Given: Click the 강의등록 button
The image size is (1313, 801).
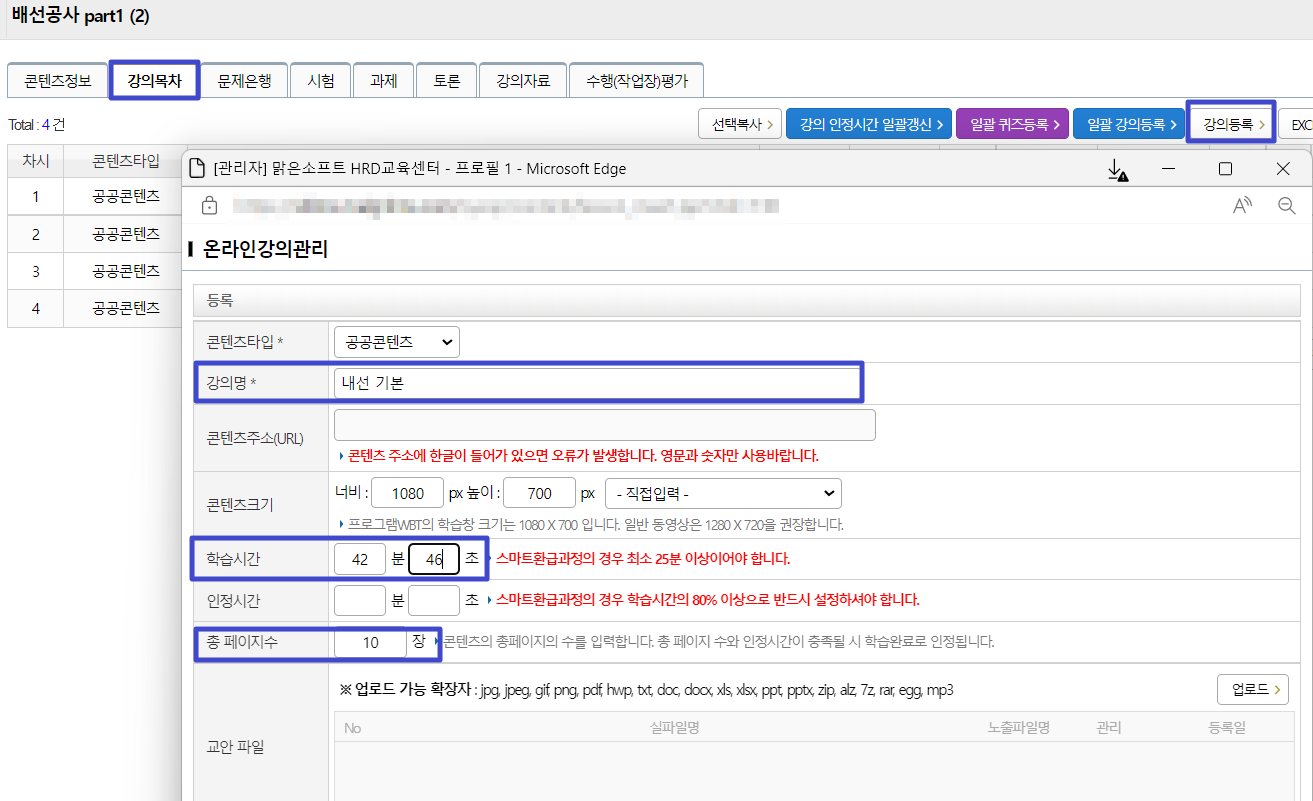Looking at the screenshot, I should coord(1232,124).
